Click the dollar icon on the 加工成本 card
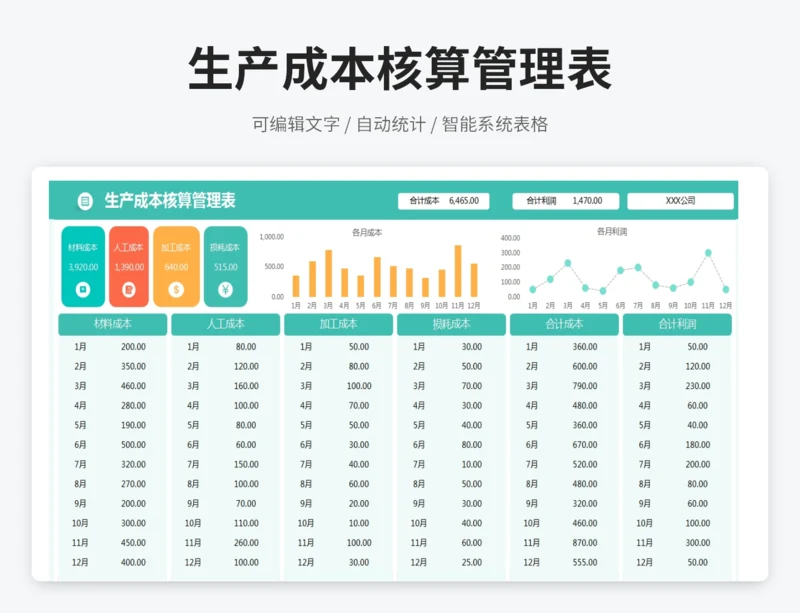Screen dimensions: 800x613 pos(176,290)
